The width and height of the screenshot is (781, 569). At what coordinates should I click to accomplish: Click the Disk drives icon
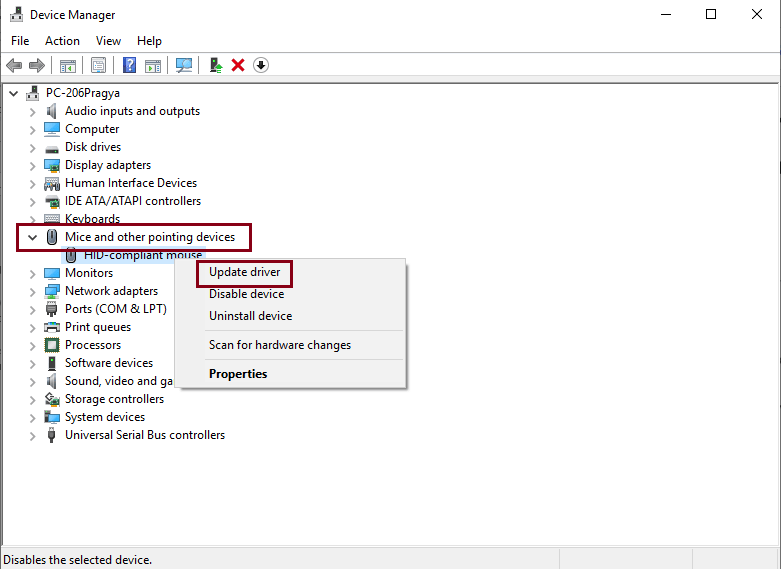[52, 148]
